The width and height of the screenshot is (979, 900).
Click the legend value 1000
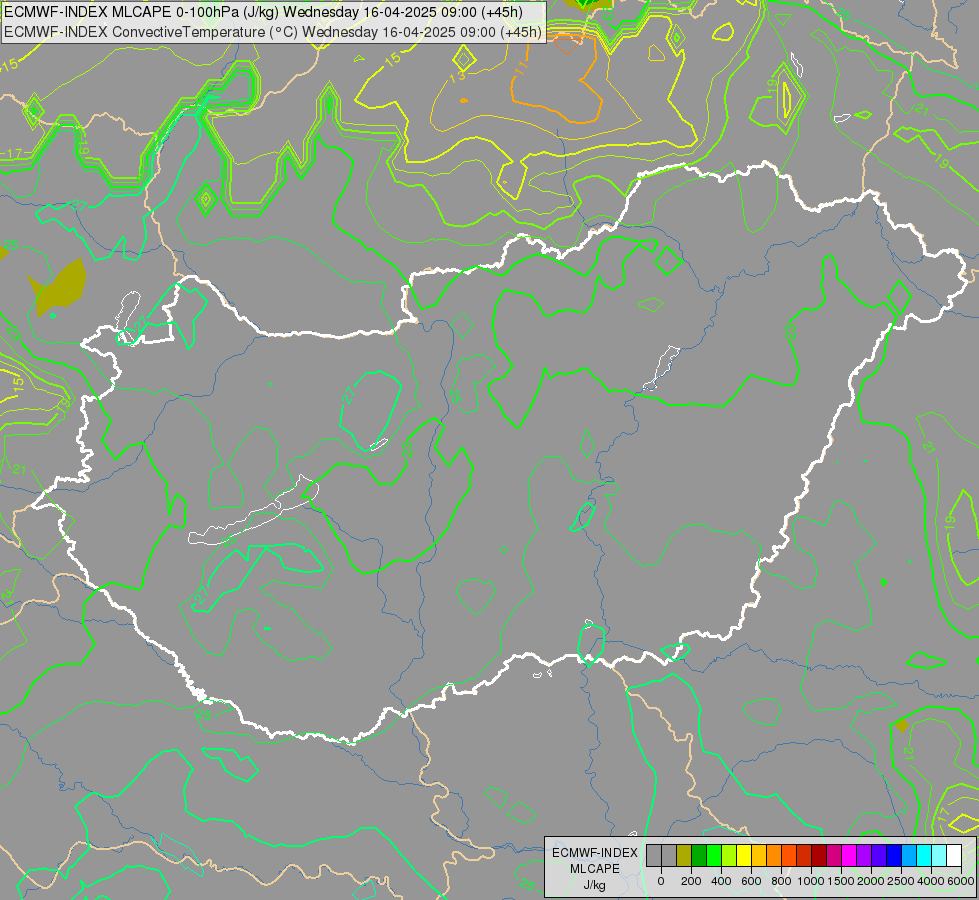(811, 881)
